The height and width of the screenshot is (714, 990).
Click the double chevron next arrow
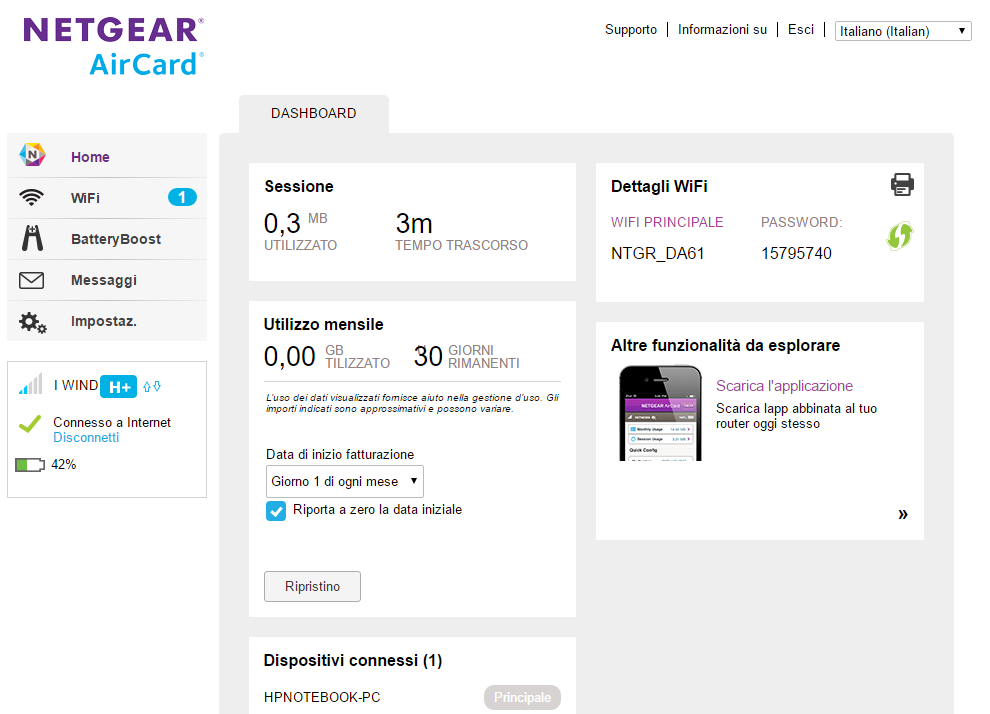pos(903,514)
